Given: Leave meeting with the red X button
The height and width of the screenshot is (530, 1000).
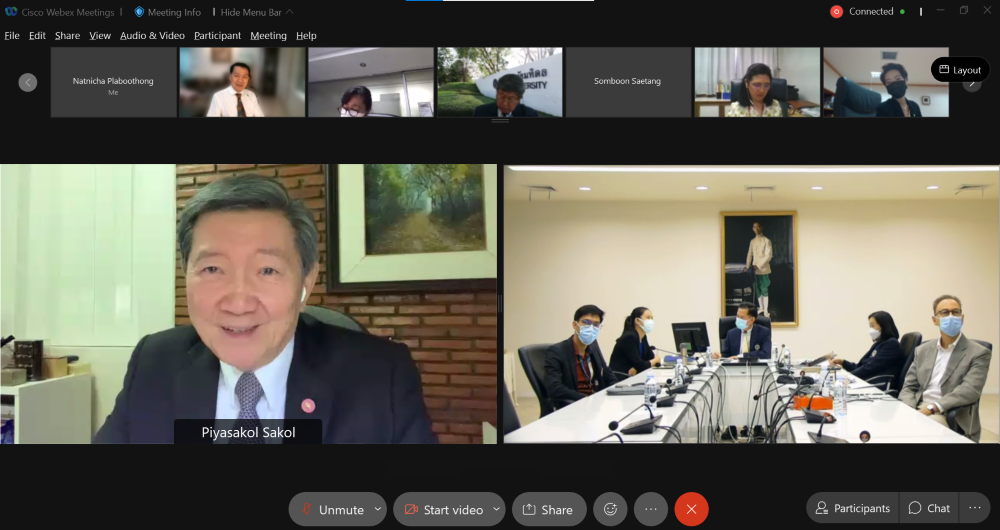Looking at the screenshot, I should click(691, 509).
